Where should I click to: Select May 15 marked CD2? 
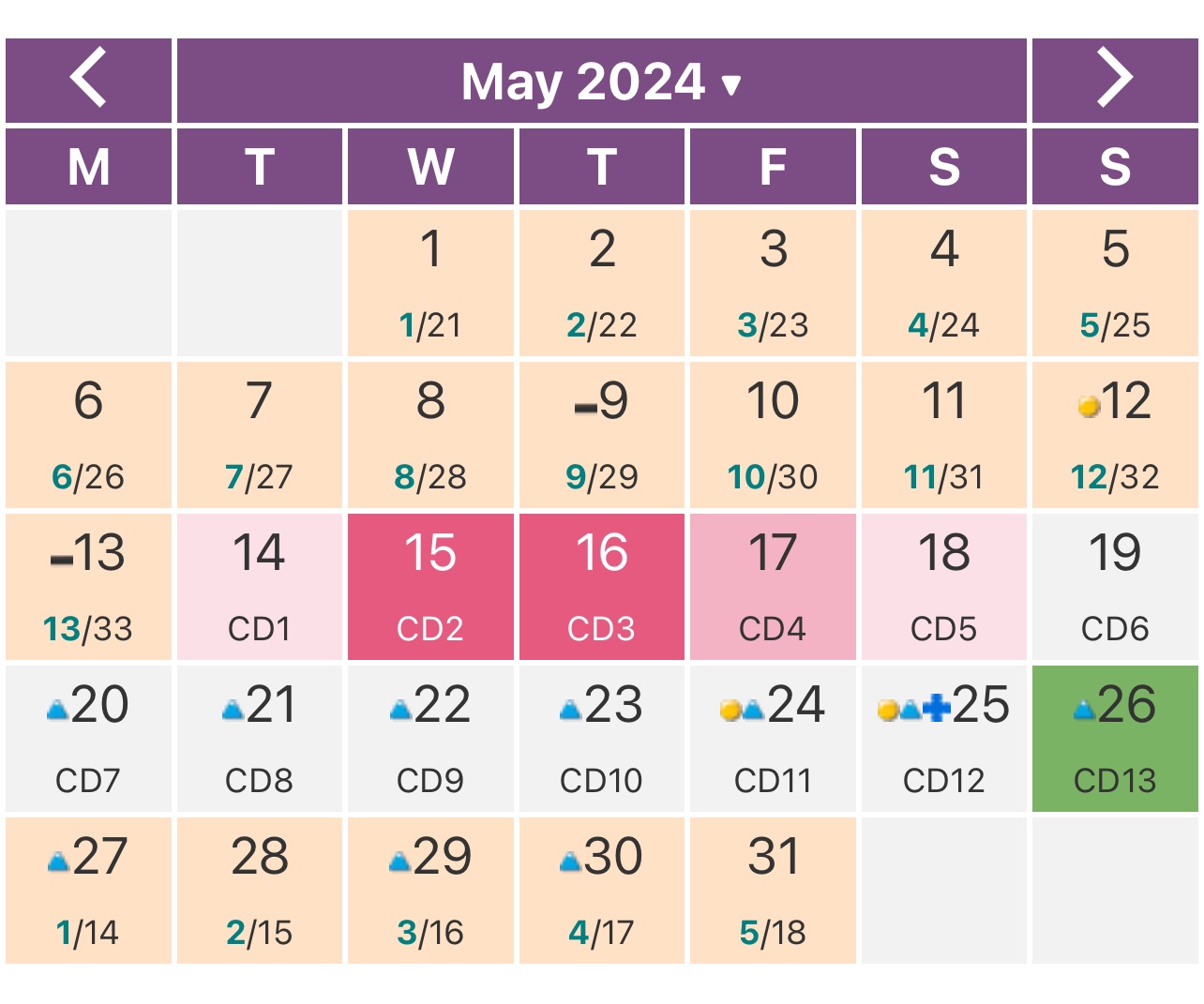pos(430,586)
